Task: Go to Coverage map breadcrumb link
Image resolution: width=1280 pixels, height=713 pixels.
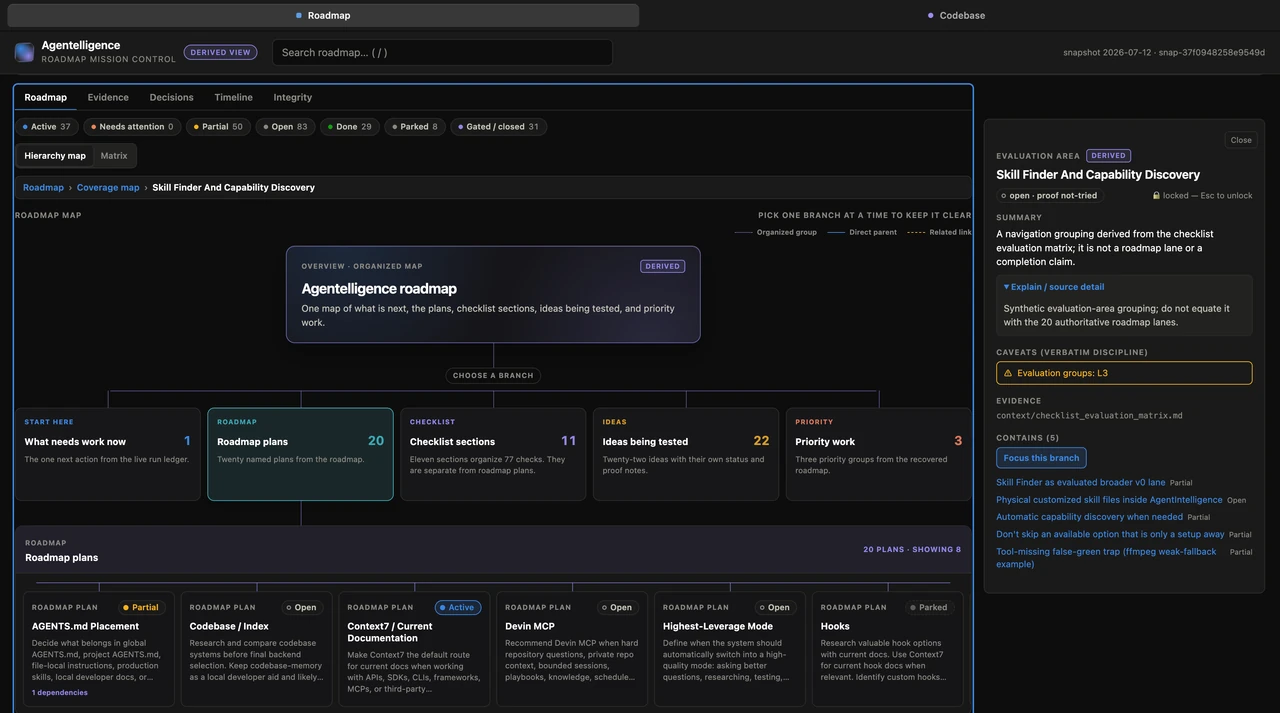Action: pyautogui.click(x=108, y=187)
